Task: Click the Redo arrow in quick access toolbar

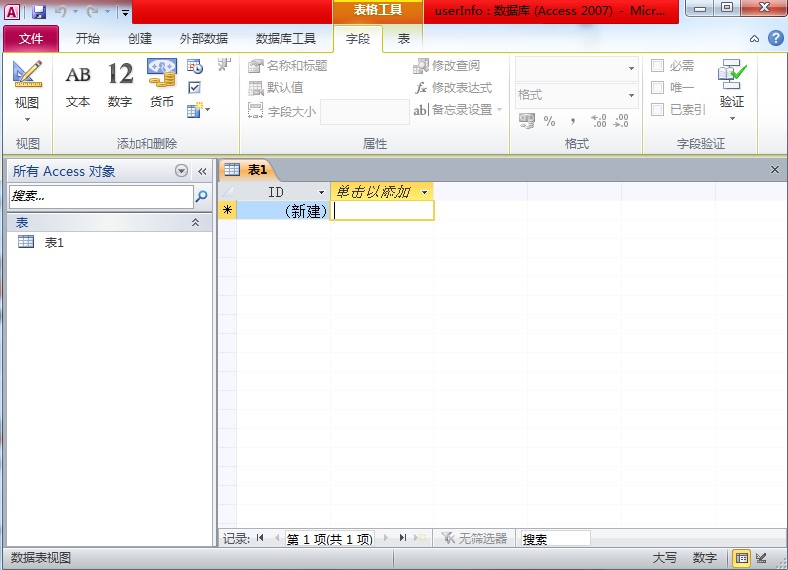Action: (x=92, y=12)
